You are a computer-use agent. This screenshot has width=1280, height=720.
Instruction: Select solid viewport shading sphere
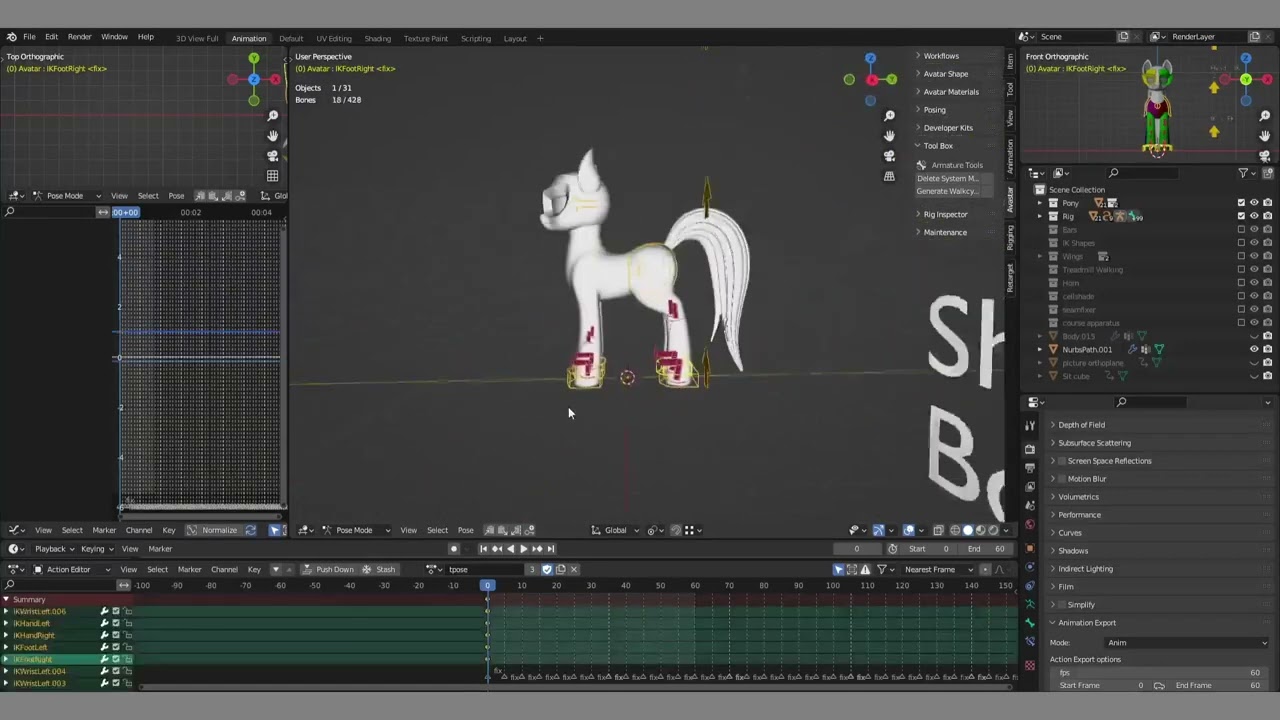(967, 530)
